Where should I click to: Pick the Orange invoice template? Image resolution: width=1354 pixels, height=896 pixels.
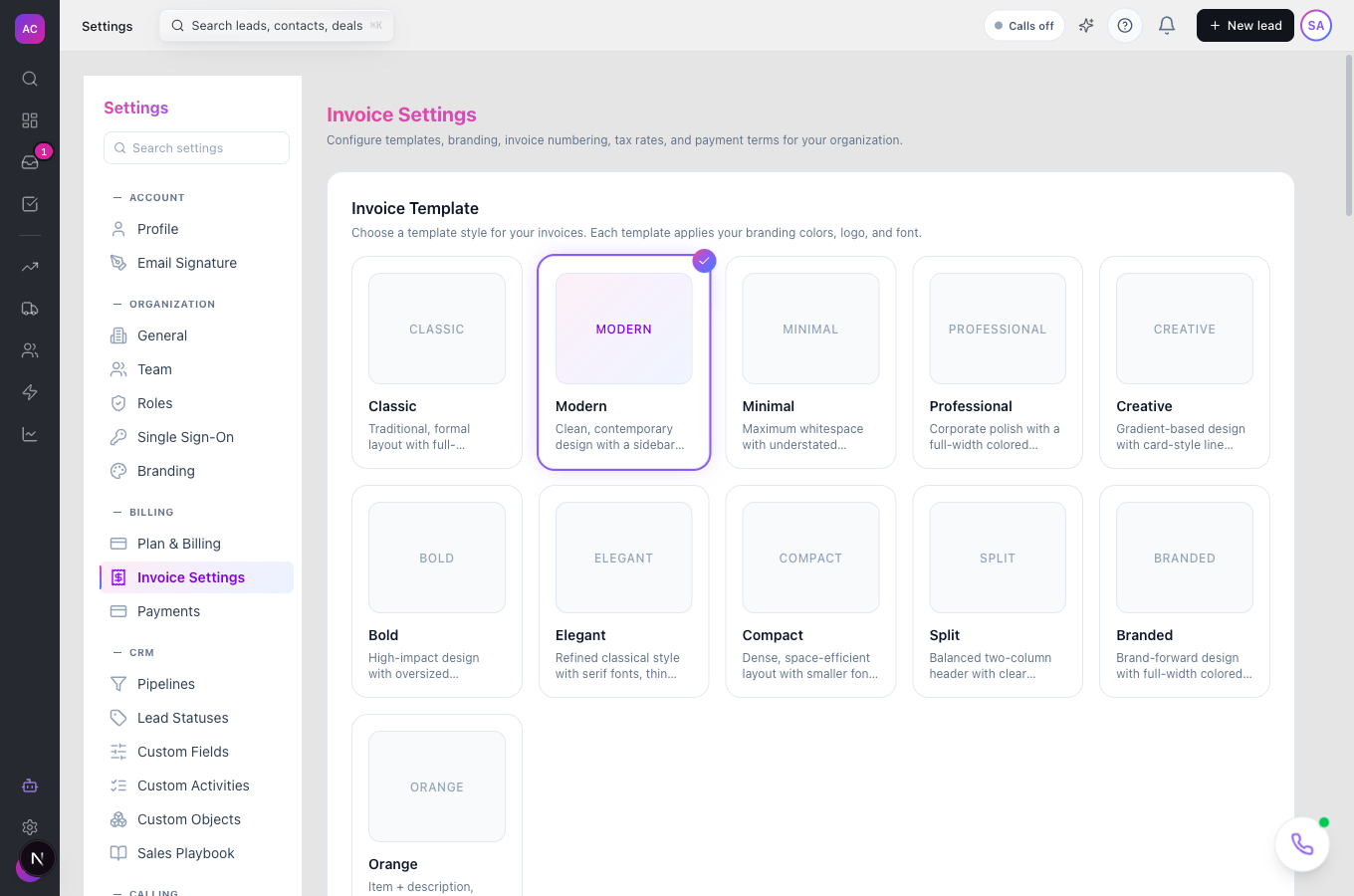pyautogui.click(x=437, y=804)
